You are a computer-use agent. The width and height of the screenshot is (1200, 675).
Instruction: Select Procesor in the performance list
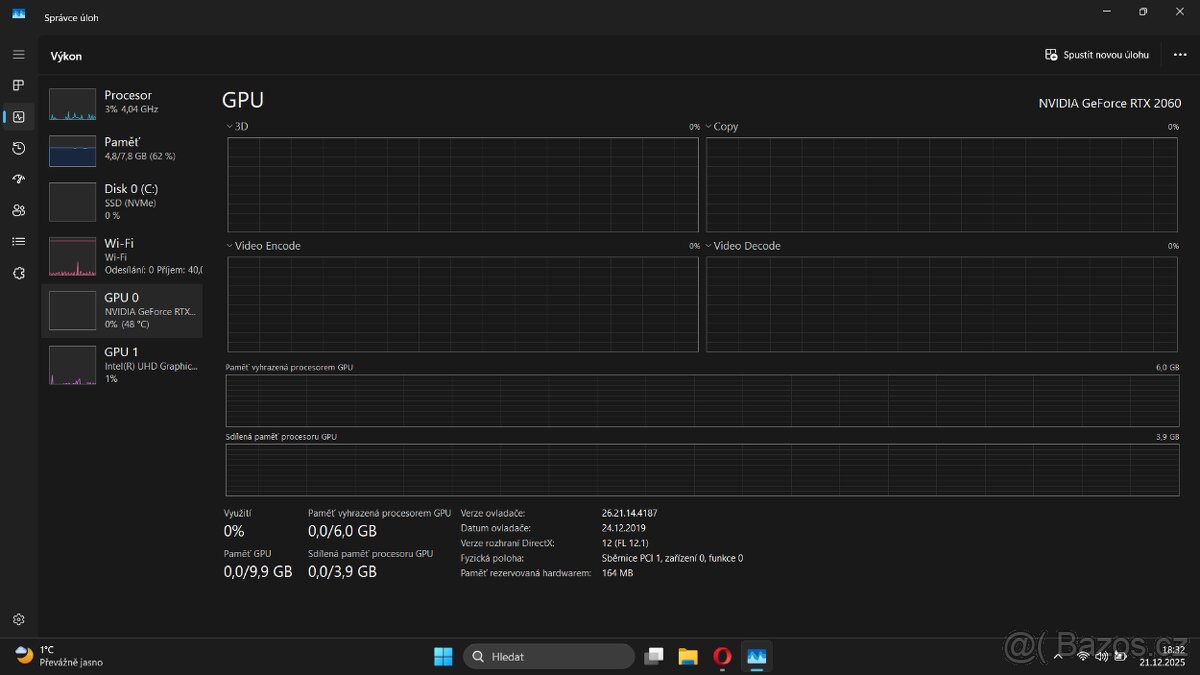tap(121, 102)
